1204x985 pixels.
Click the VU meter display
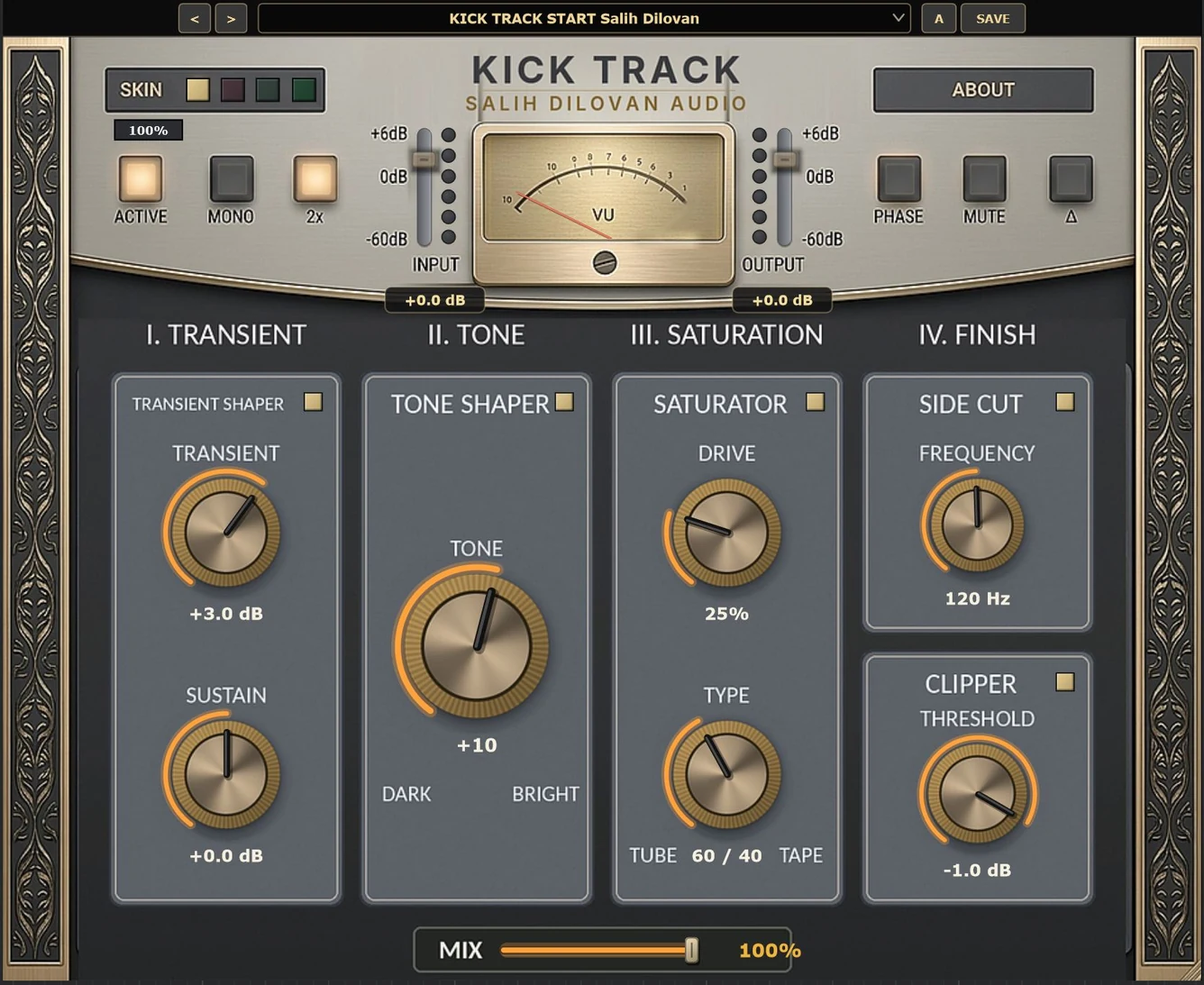tap(604, 187)
